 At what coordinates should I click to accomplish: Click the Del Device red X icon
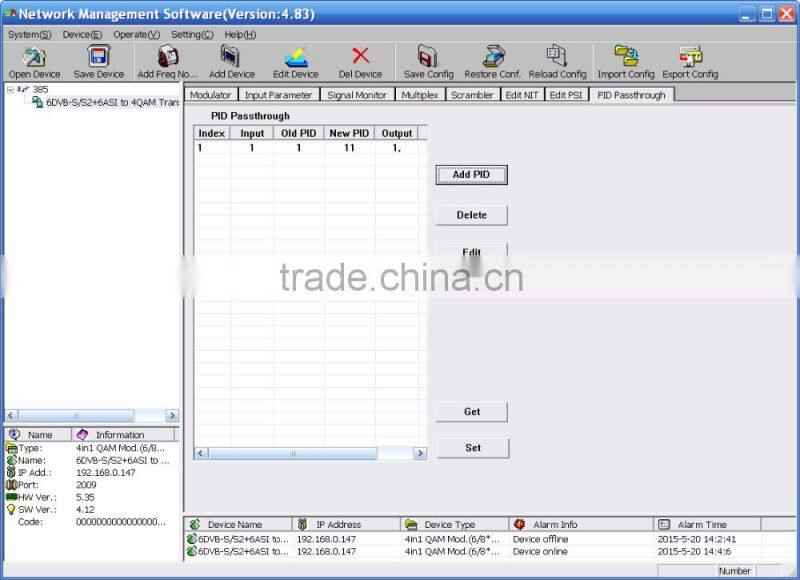tap(360, 57)
